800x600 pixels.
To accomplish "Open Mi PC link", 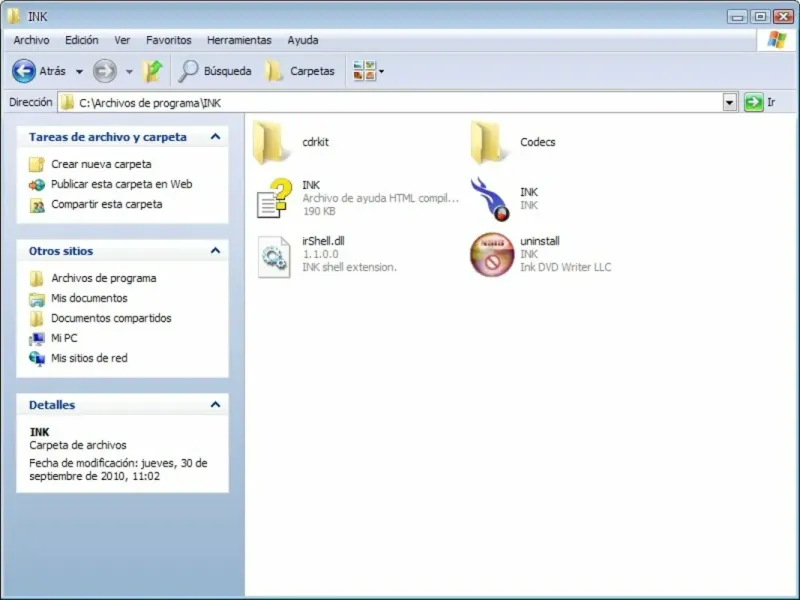I will (x=64, y=338).
